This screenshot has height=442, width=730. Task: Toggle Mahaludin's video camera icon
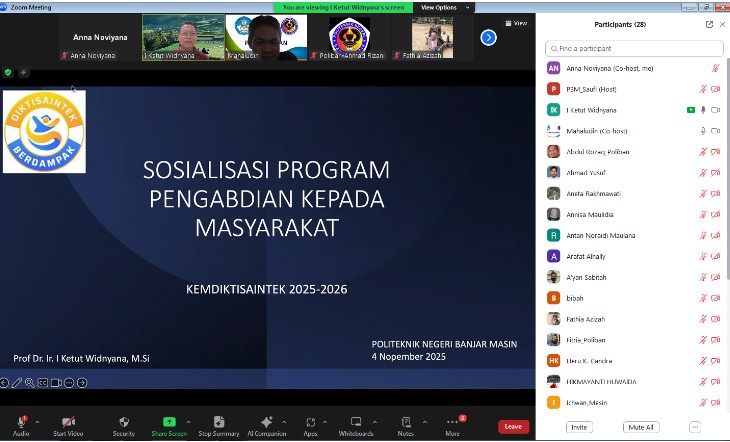coord(716,131)
